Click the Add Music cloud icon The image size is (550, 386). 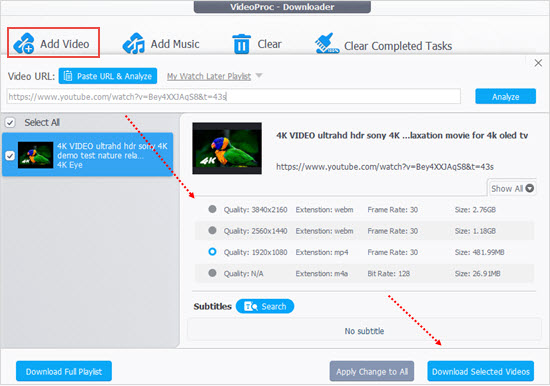(134, 44)
